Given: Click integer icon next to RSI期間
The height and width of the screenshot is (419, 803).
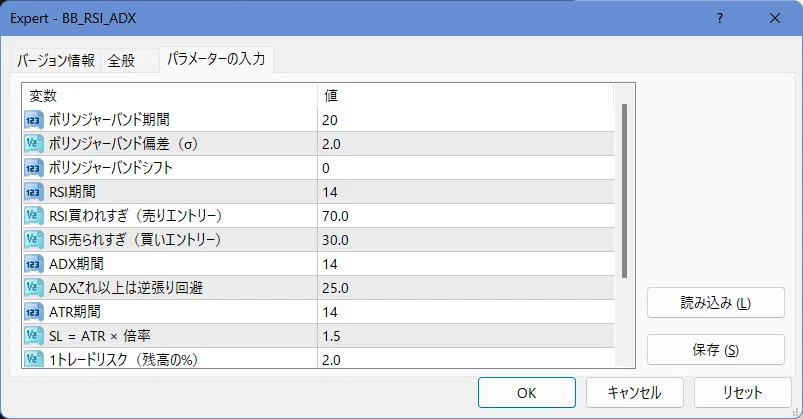Looking at the screenshot, I should (33, 192).
